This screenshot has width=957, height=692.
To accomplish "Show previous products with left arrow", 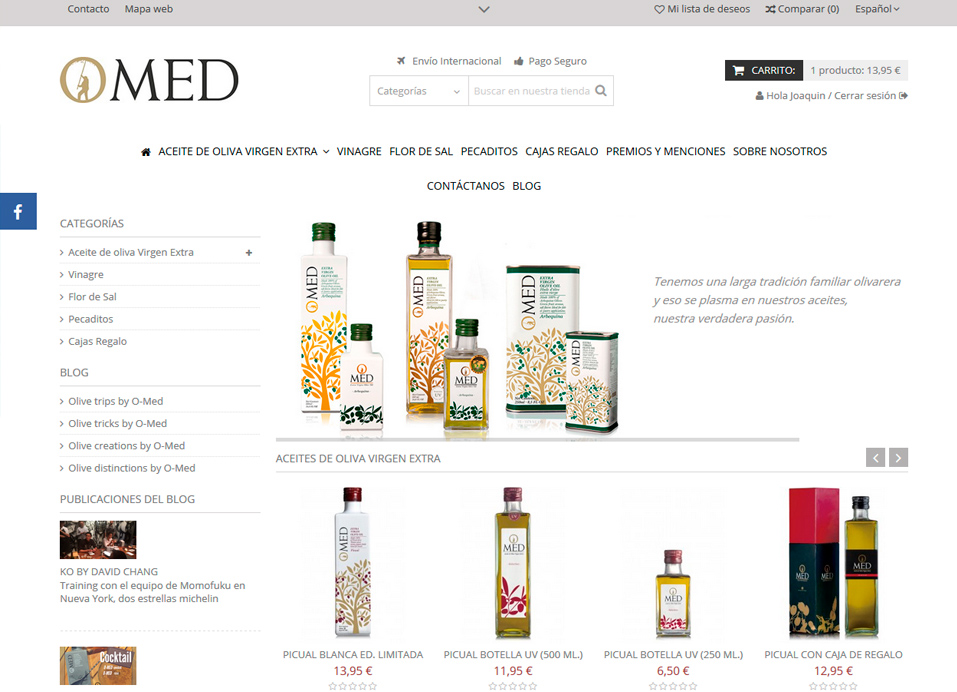I will click(x=875, y=458).
